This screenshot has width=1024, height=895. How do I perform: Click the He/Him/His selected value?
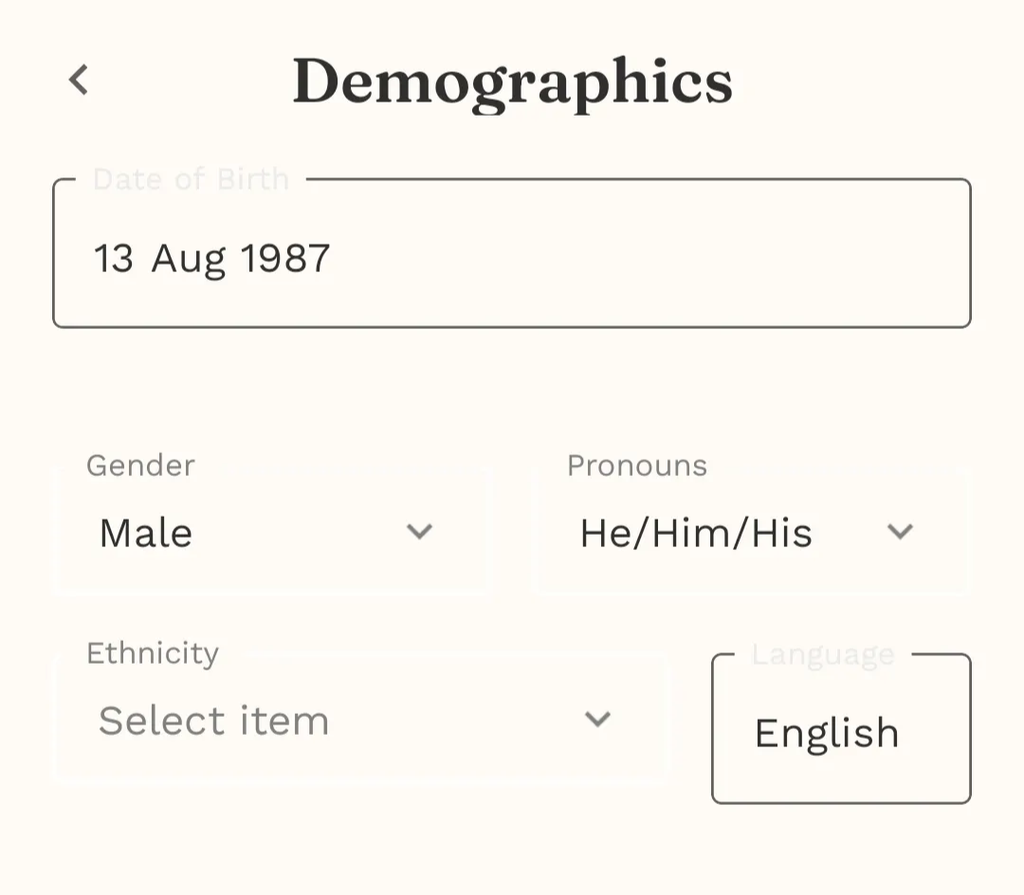pyautogui.click(x=696, y=533)
